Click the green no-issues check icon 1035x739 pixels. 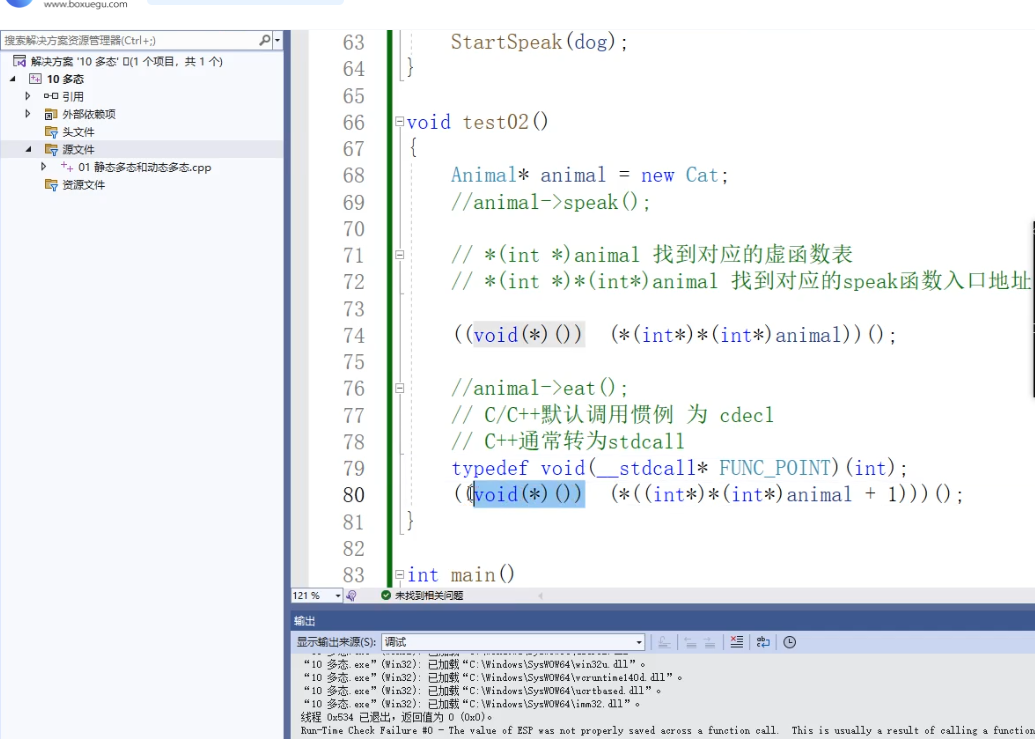click(x=386, y=595)
